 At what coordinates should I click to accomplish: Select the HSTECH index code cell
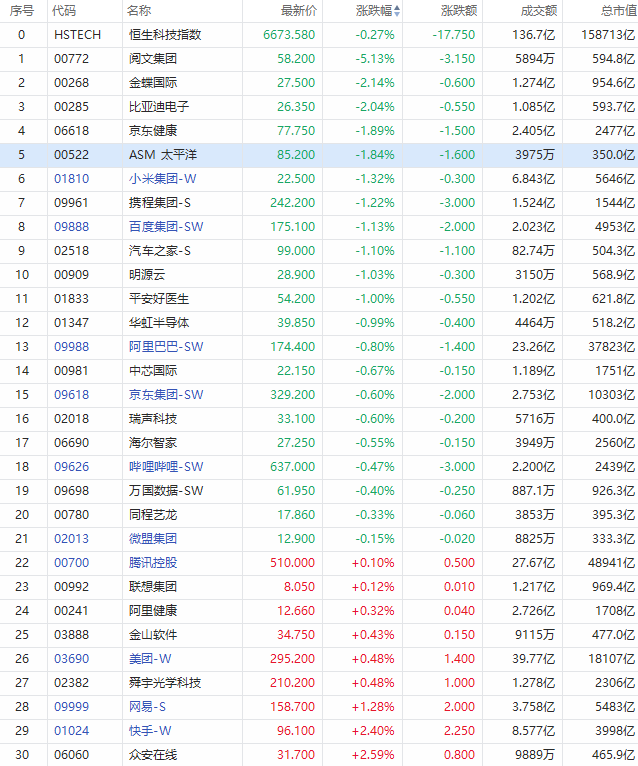78,35
